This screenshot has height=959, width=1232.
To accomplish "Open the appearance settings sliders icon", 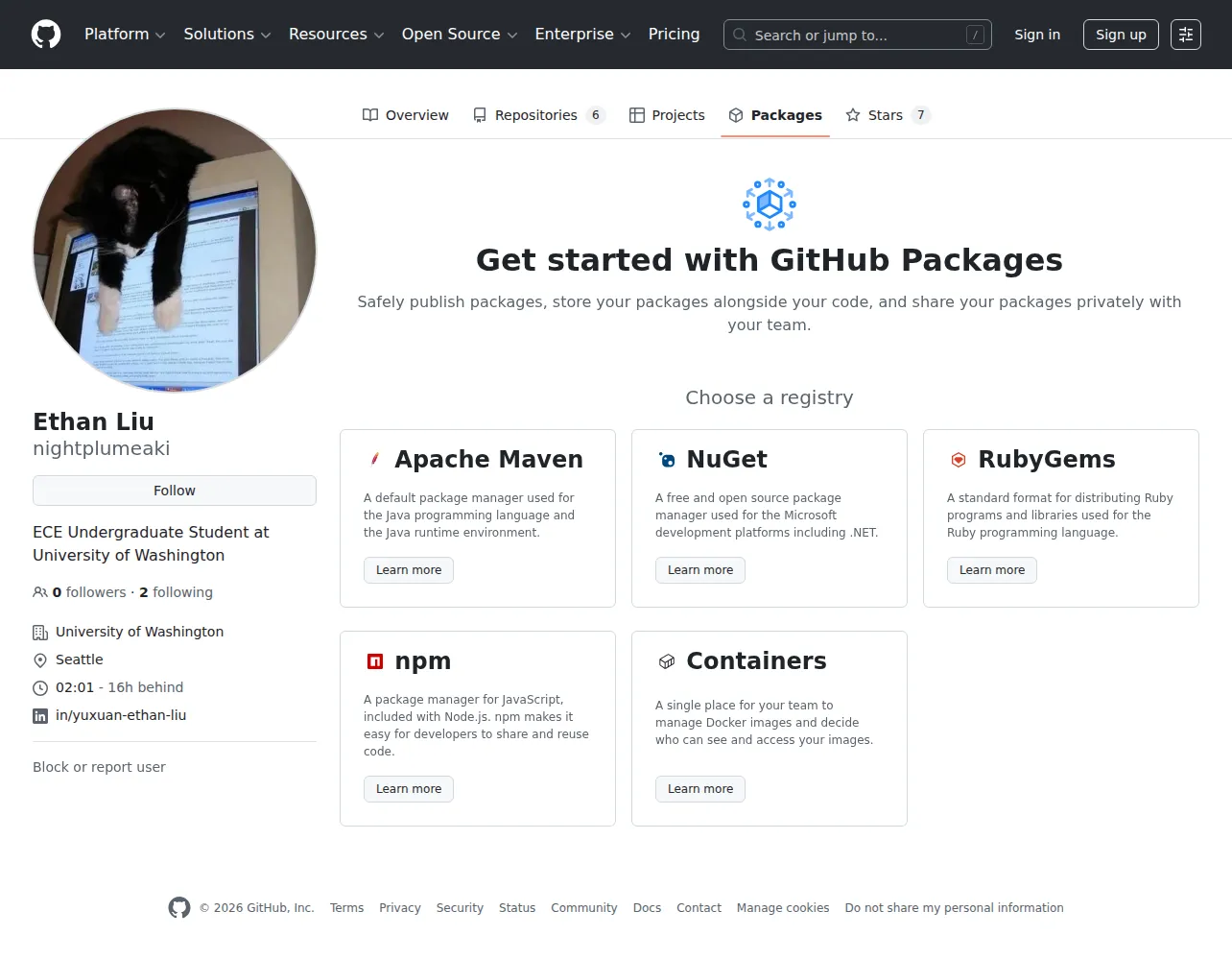I will click(1186, 35).
